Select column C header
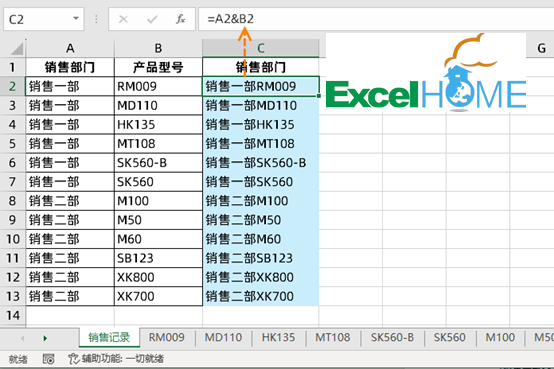Image resolution: width=554 pixels, height=369 pixels. click(261, 48)
